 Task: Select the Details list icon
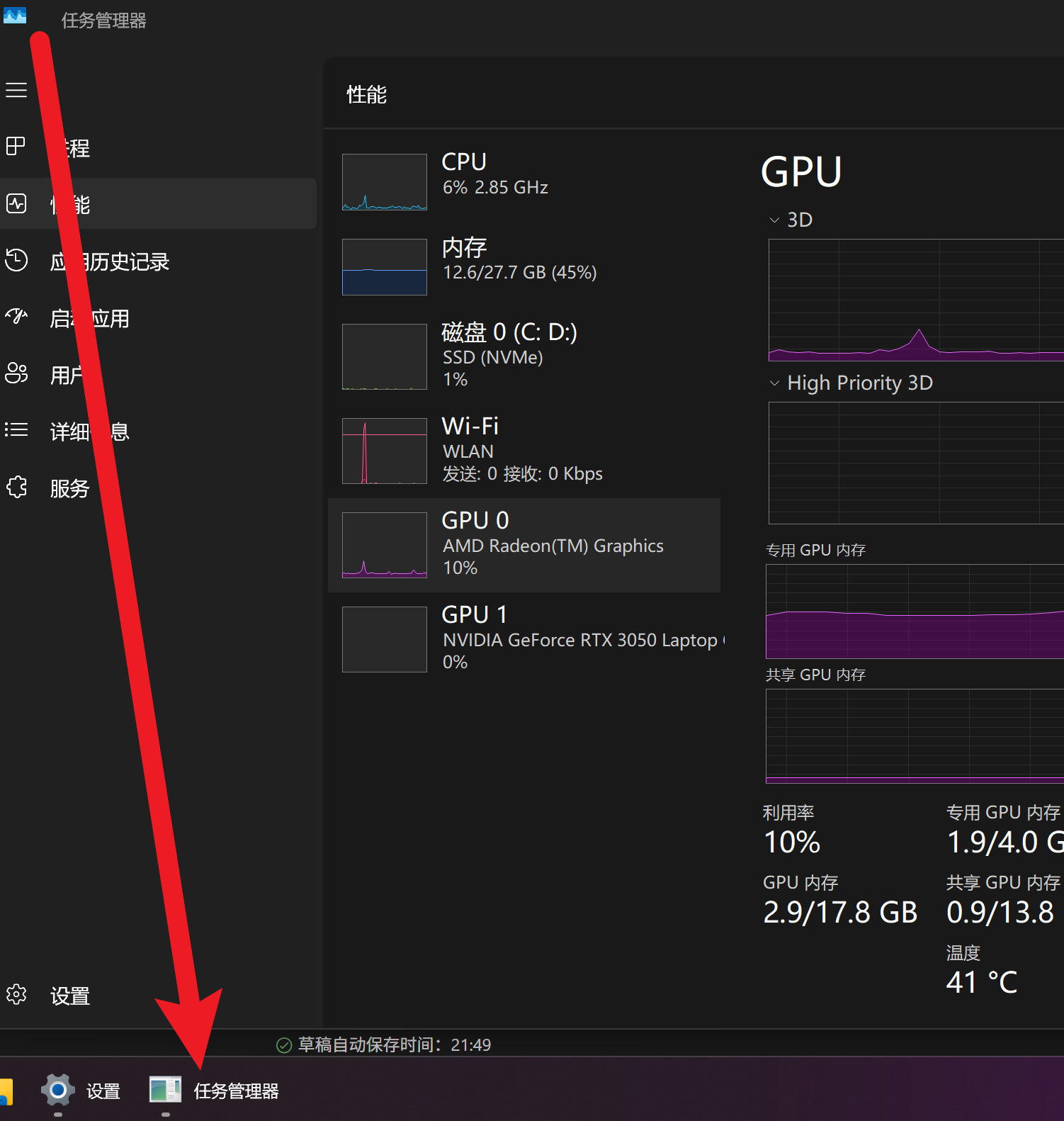(16, 429)
